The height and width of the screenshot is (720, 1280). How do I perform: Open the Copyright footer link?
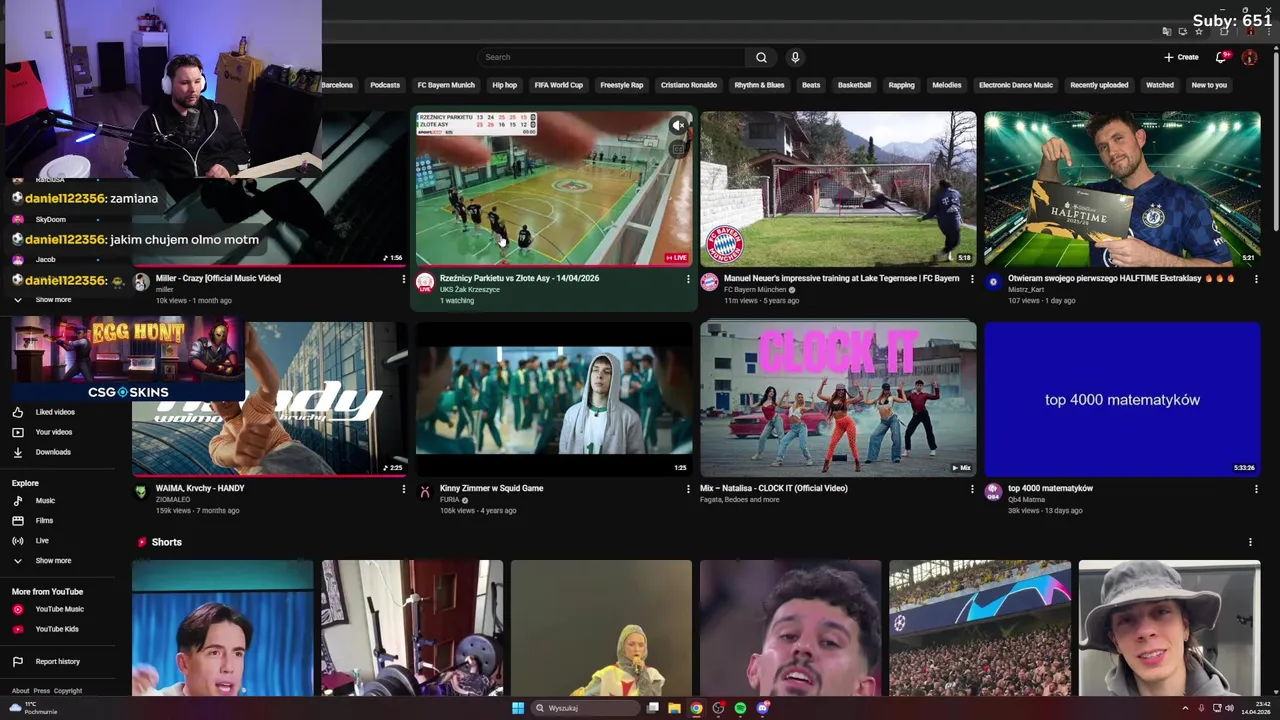[x=68, y=691]
